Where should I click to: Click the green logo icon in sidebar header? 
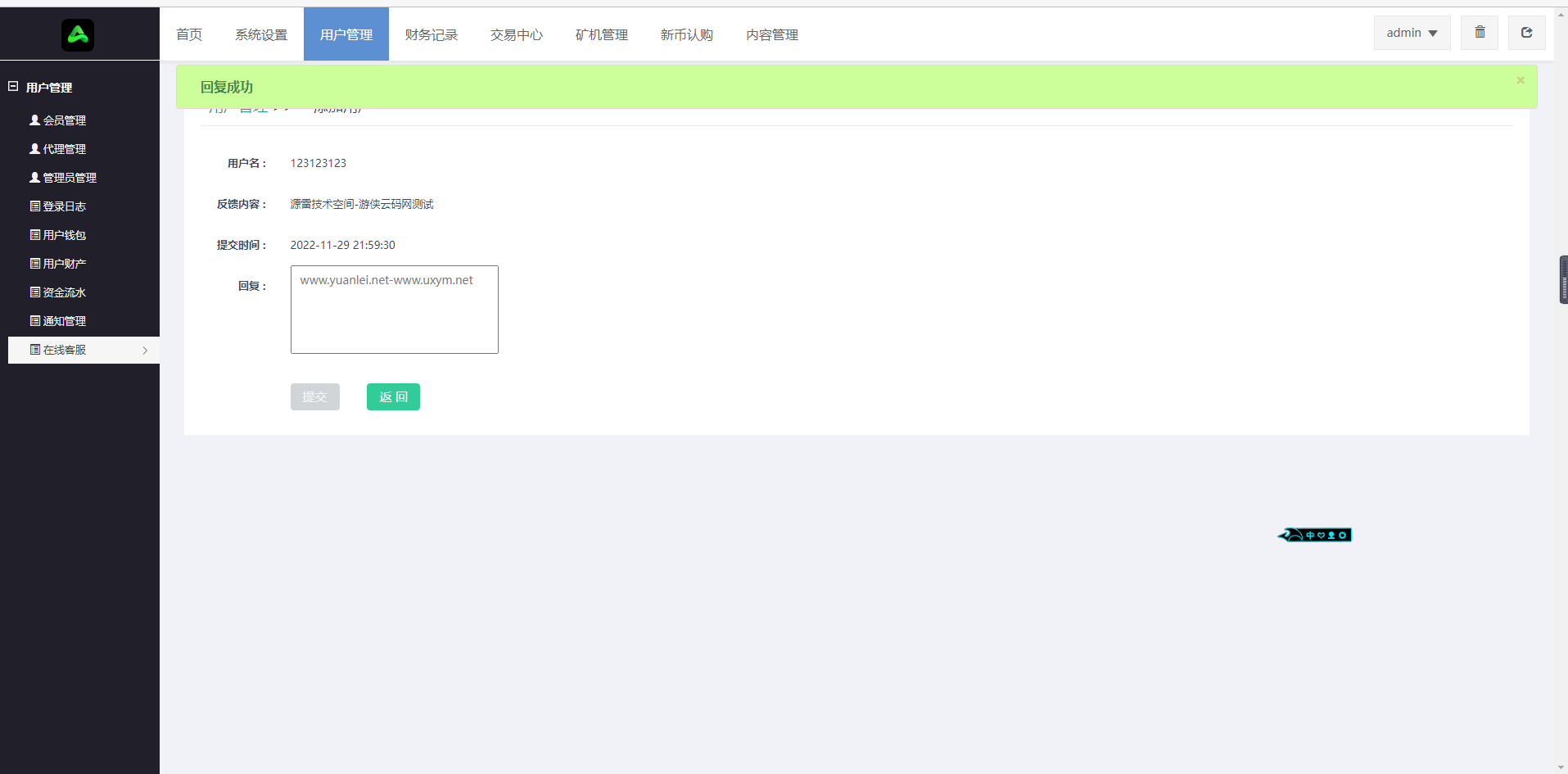[78, 35]
